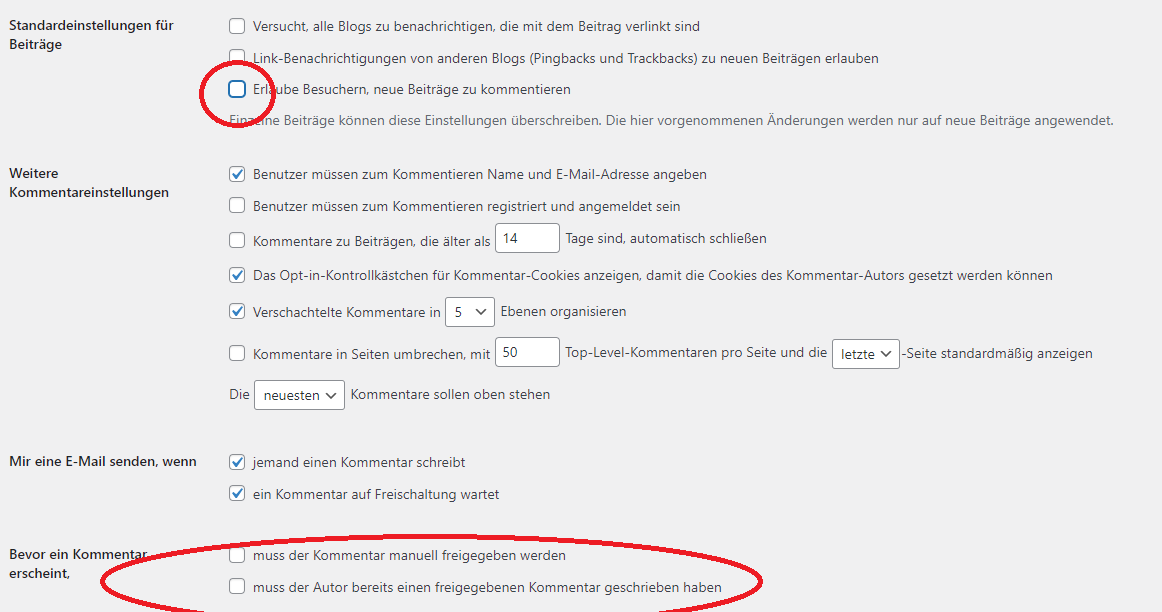
Task: Open the 'neuesten' comment order dropdown
Action: pyautogui.click(x=300, y=394)
